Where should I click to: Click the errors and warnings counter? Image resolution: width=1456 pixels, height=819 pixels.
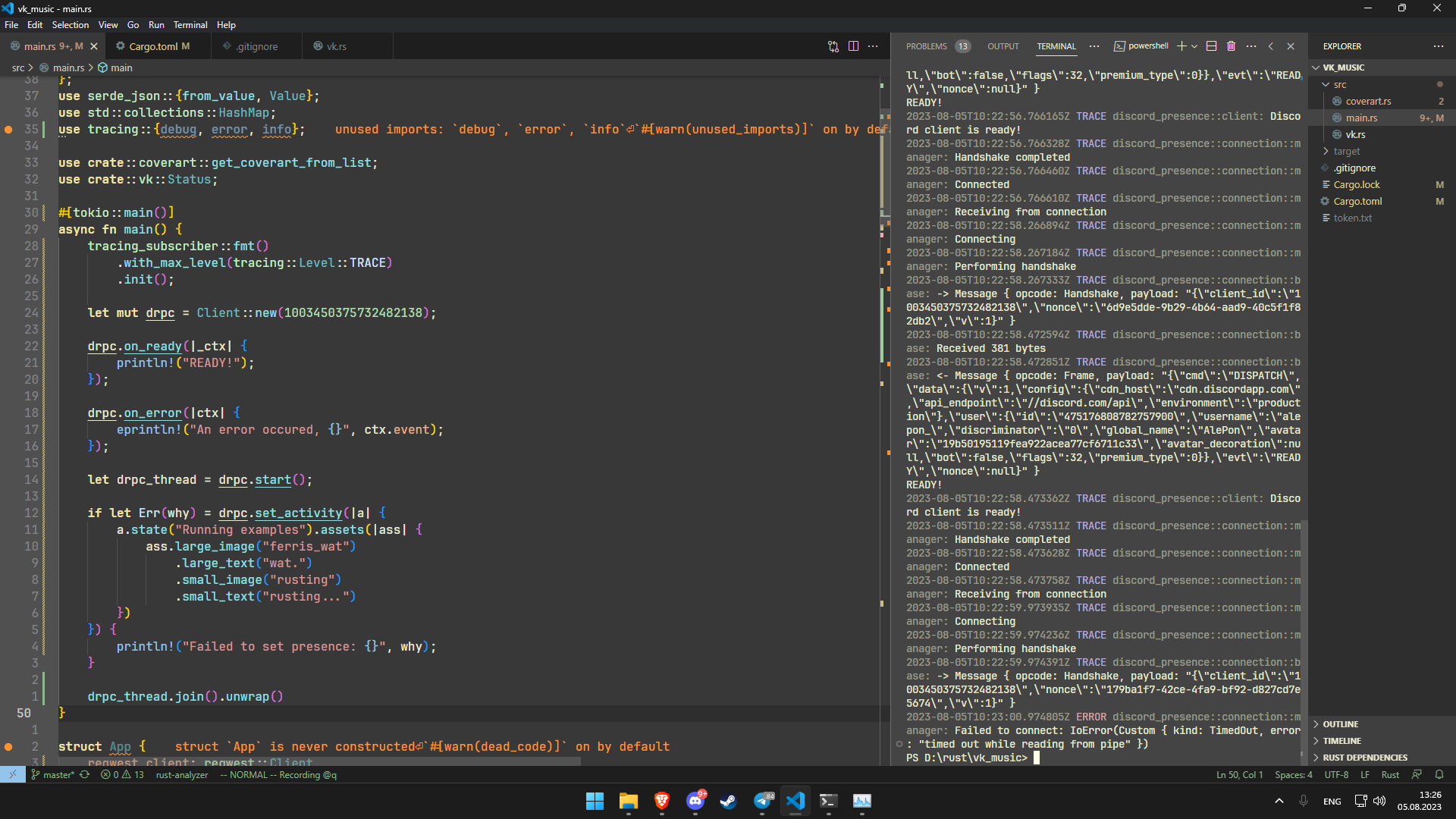tap(122, 775)
